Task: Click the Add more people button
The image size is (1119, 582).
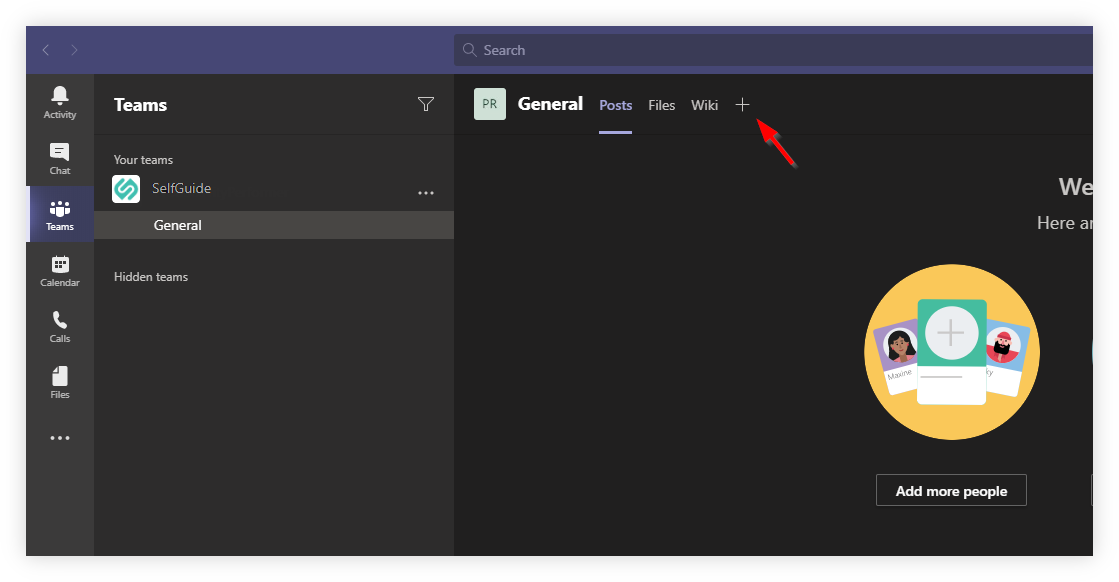Action: pos(951,490)
